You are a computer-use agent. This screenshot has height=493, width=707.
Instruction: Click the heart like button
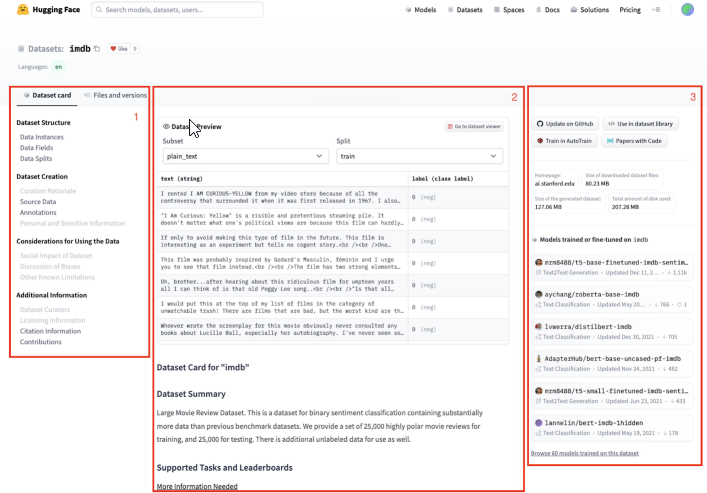pos(119,49)
